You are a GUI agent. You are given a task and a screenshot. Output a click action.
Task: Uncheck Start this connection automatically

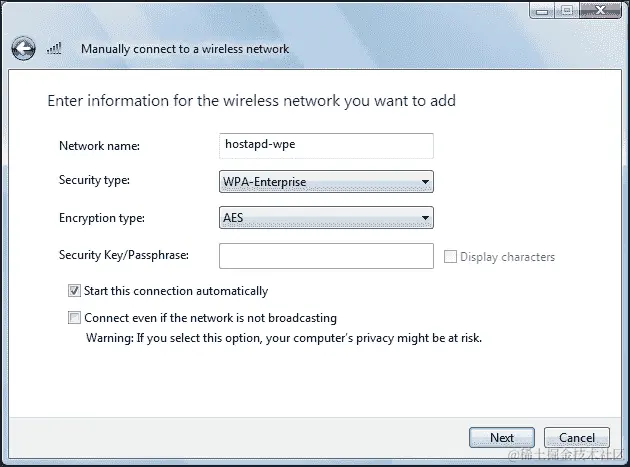coord(74,291)
